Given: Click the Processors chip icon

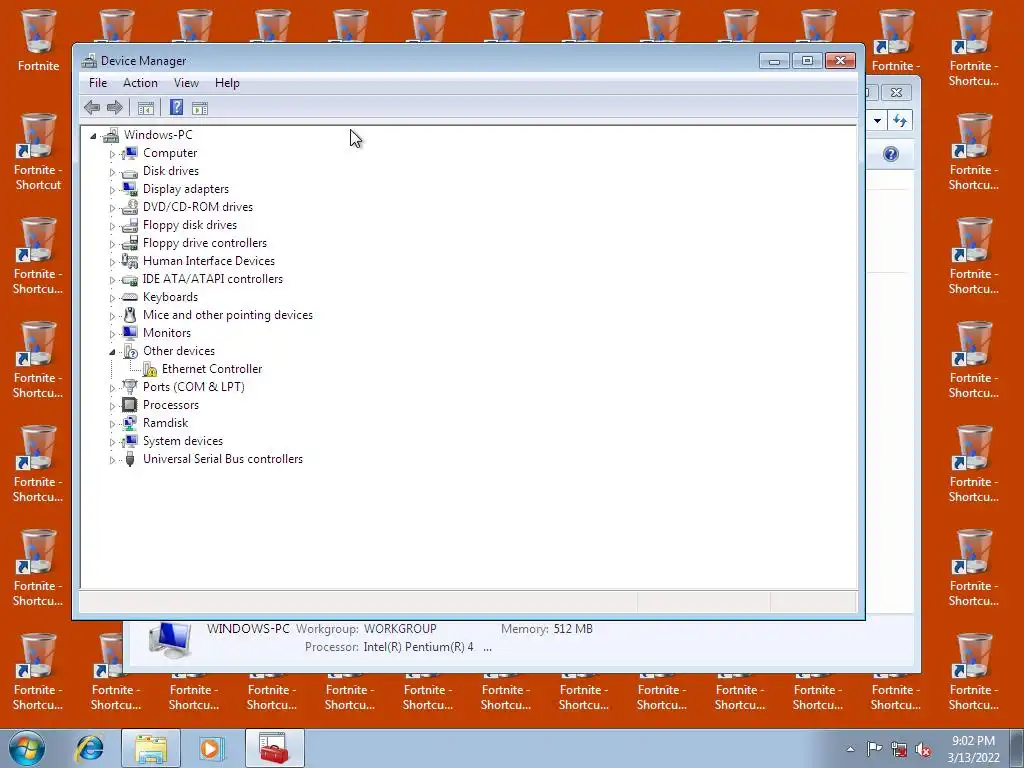Looking at the screenshot, I should [129, 405].
